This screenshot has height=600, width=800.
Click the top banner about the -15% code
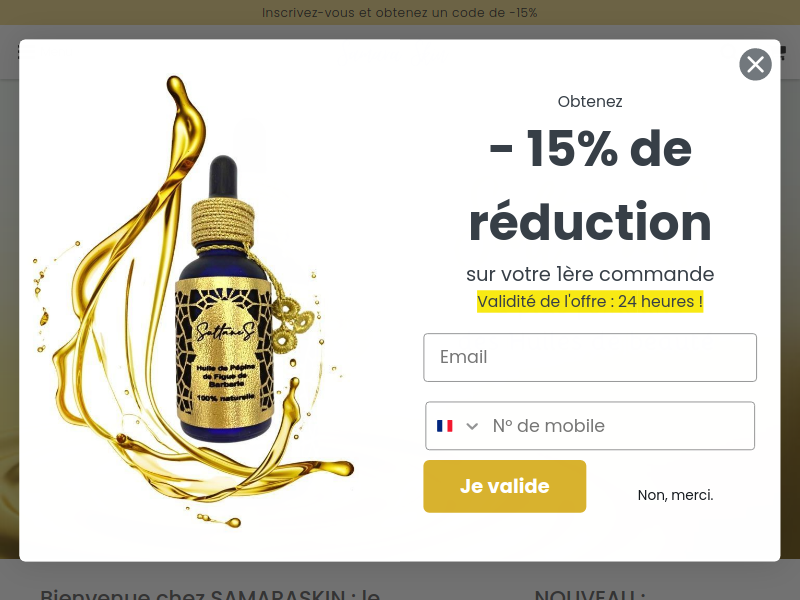(x=399, y=13)
